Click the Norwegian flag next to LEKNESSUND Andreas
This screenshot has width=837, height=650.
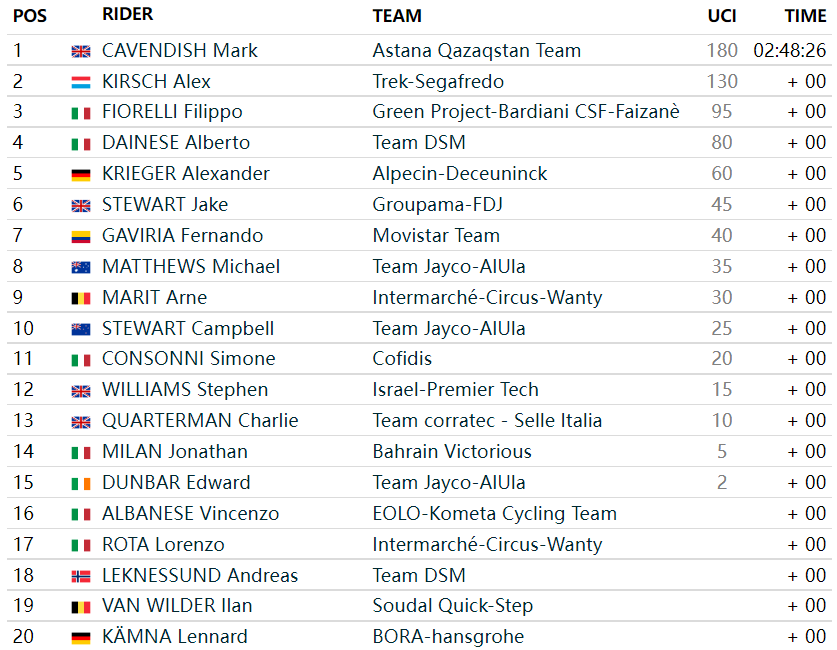click(81, 577)
